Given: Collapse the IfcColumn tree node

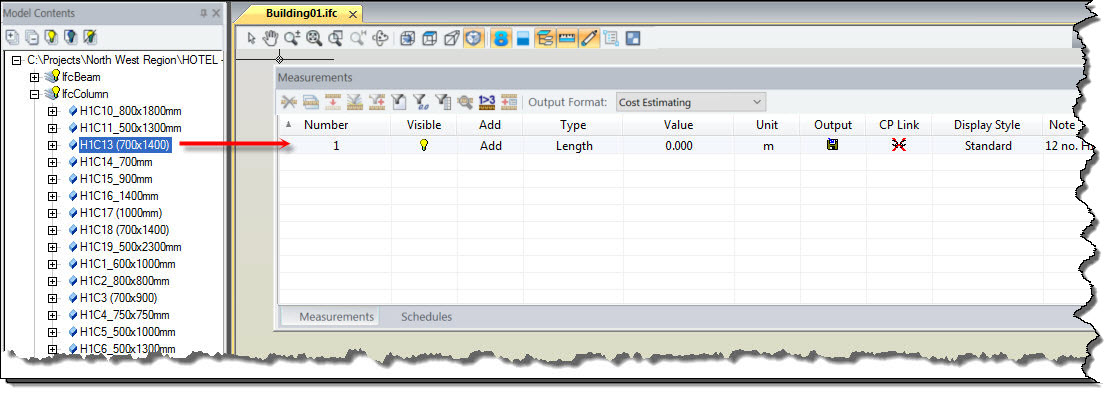Looking at the screenshot, I should coord(34,94).
